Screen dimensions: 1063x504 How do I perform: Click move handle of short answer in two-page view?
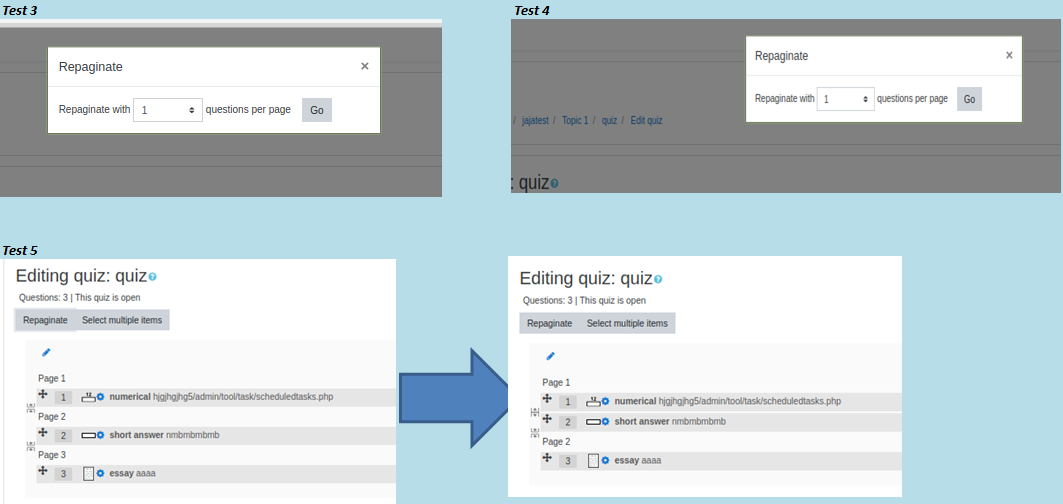tap(547, 419)
